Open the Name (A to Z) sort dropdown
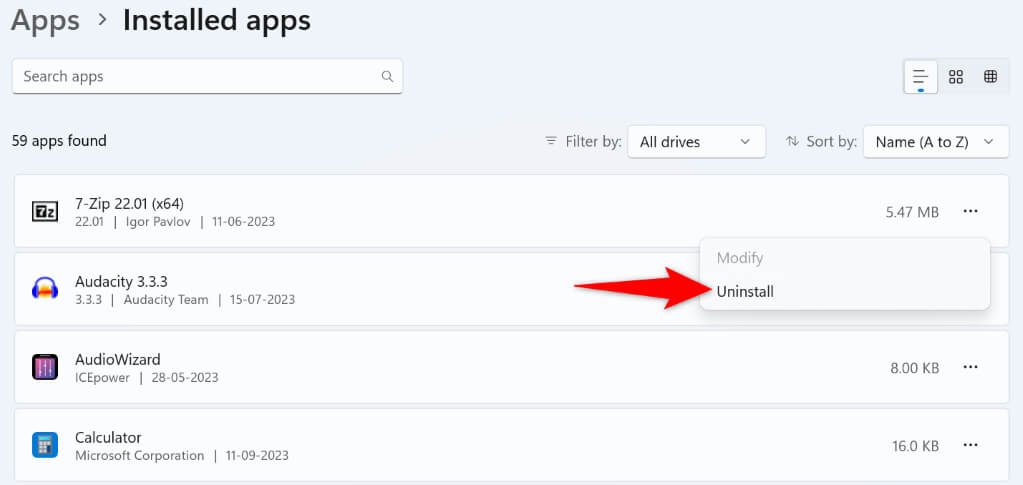Screen dimensions: 1023x485 [x=935, y=142]
